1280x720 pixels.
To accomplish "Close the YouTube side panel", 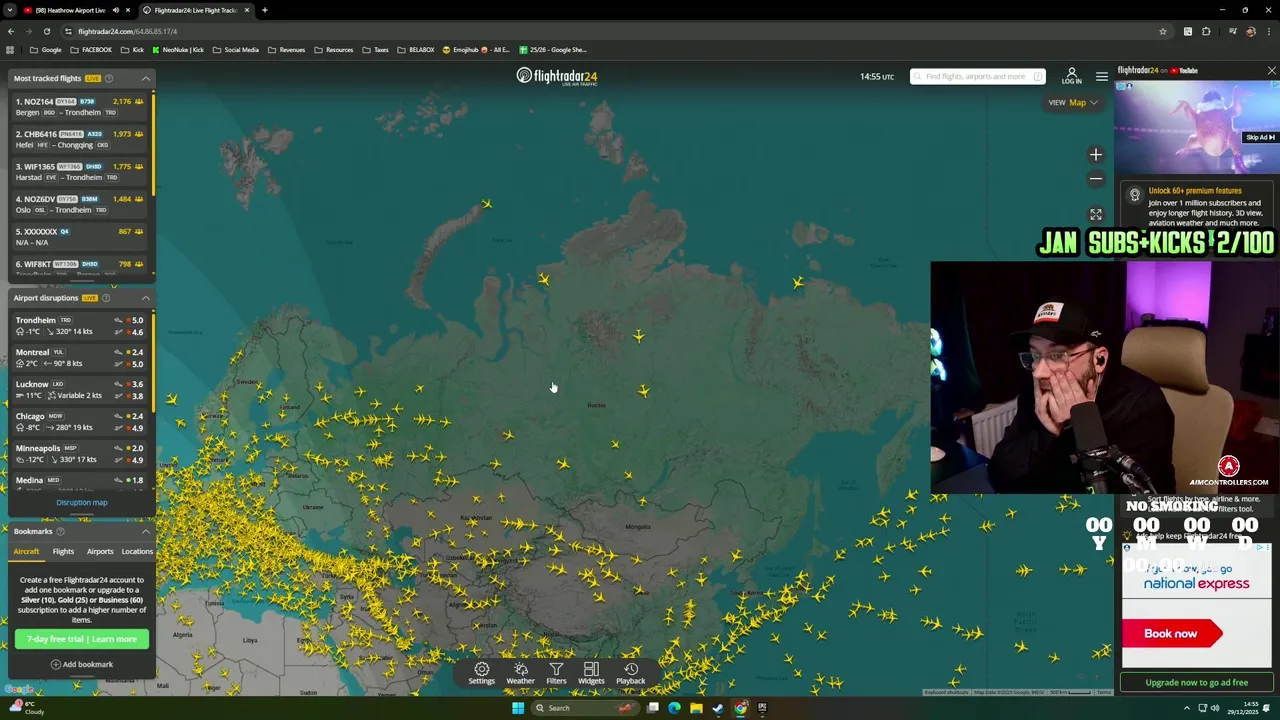I will click(1271, 71).
